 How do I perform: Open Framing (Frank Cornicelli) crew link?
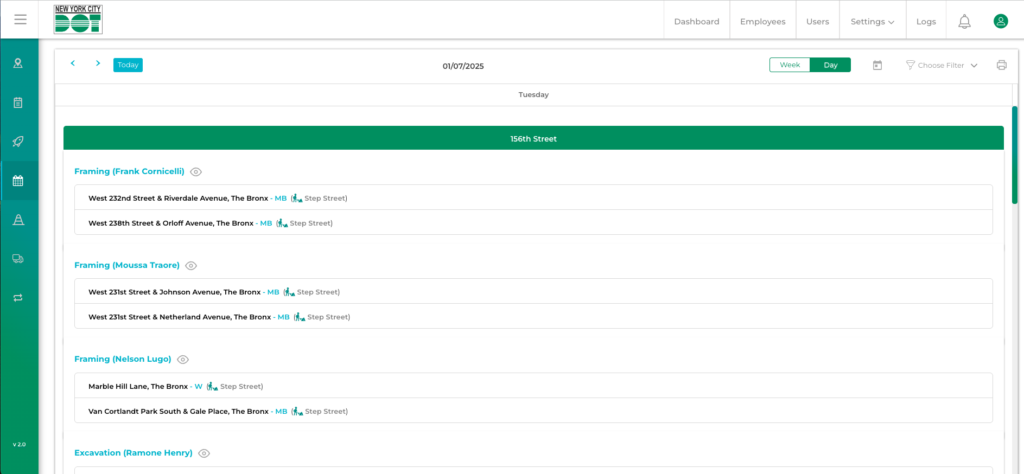point(129,171)
